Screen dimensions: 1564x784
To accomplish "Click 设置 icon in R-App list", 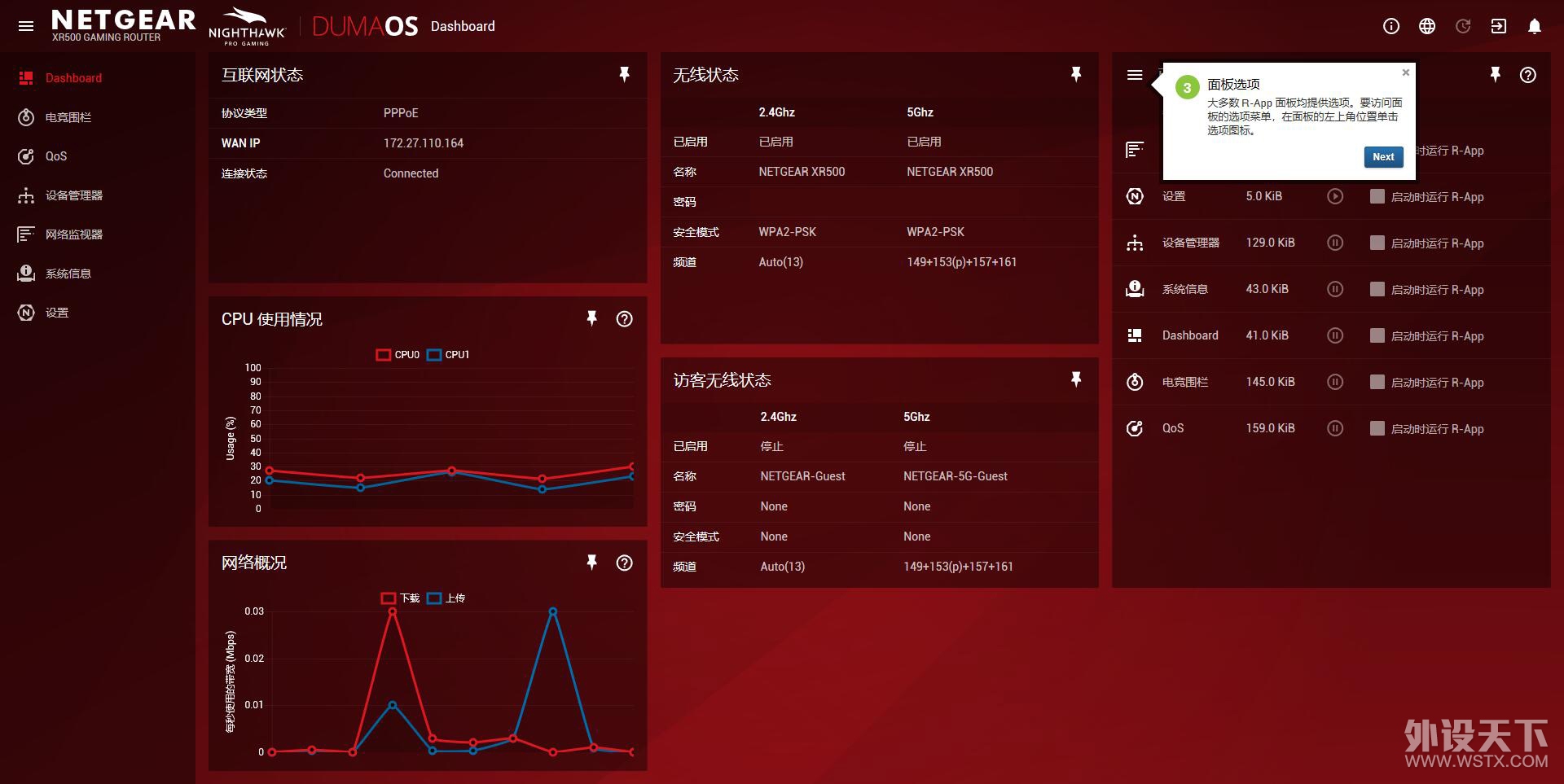I will pyautogui.click(x=1135, y=196).
